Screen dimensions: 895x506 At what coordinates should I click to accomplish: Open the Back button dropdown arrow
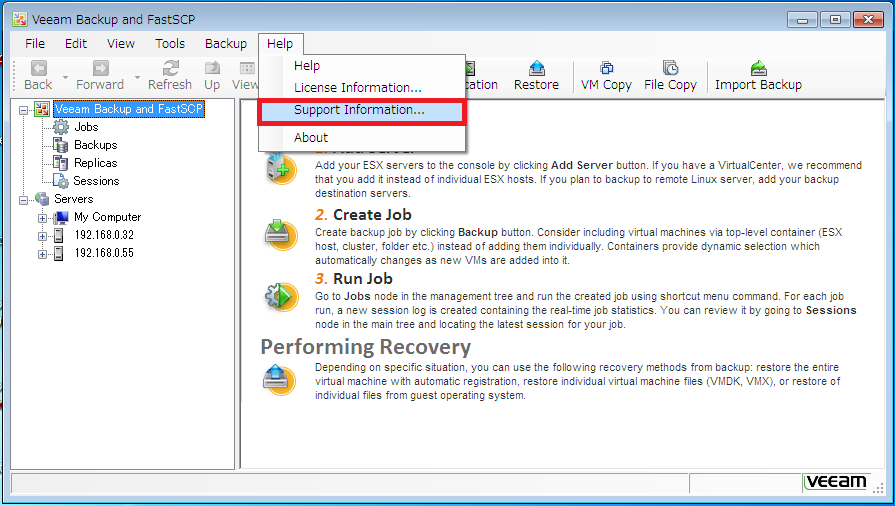coord(65,77)
